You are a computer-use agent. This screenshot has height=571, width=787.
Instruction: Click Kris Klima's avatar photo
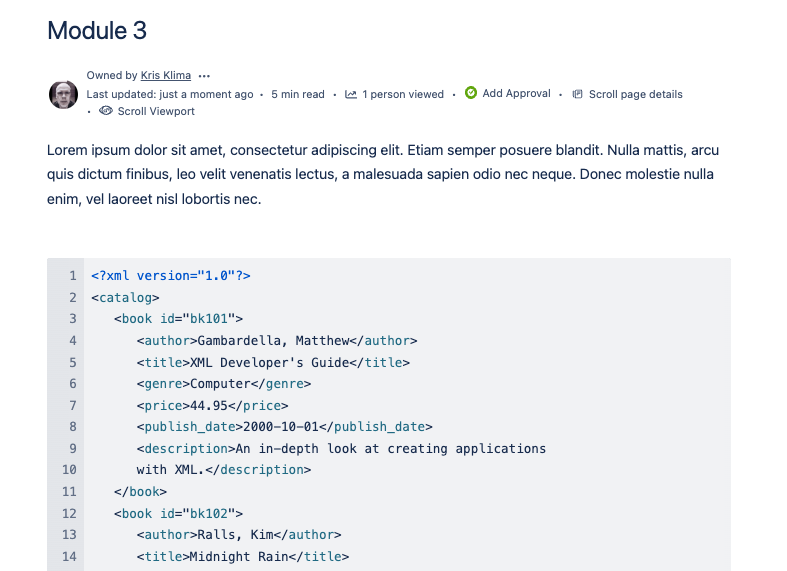tap(63, 94)
